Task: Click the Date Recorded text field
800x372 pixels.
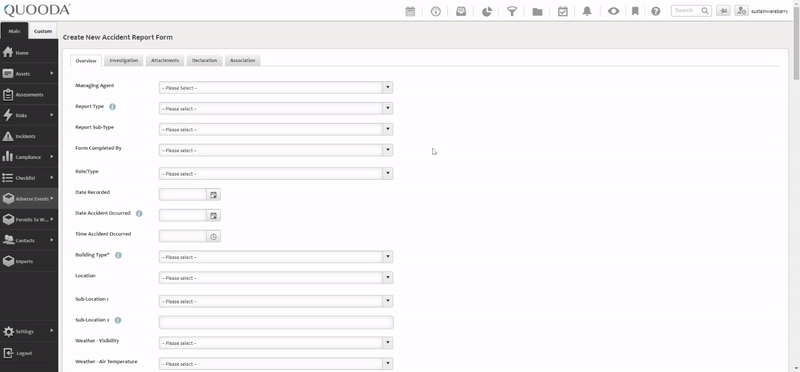Action: [x=183, y=194]
